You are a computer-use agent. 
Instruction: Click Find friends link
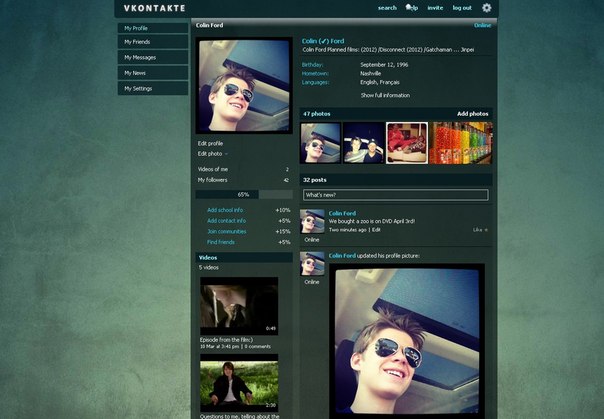[x=221, y=242]
